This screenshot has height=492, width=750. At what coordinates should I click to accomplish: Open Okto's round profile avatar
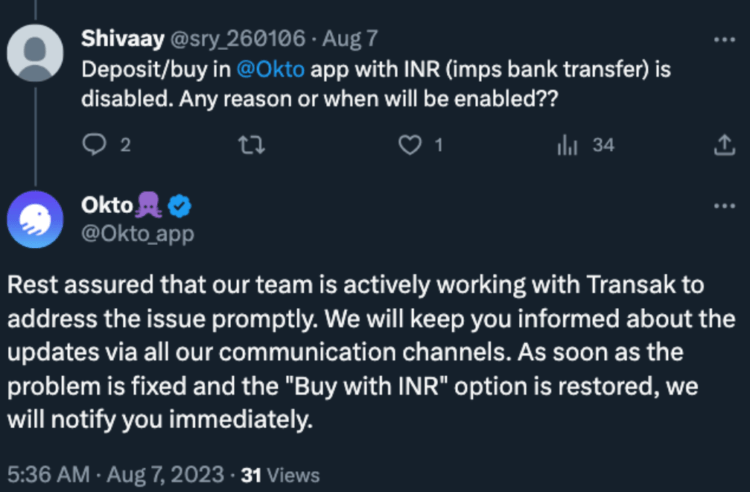[x=35, y=220]
